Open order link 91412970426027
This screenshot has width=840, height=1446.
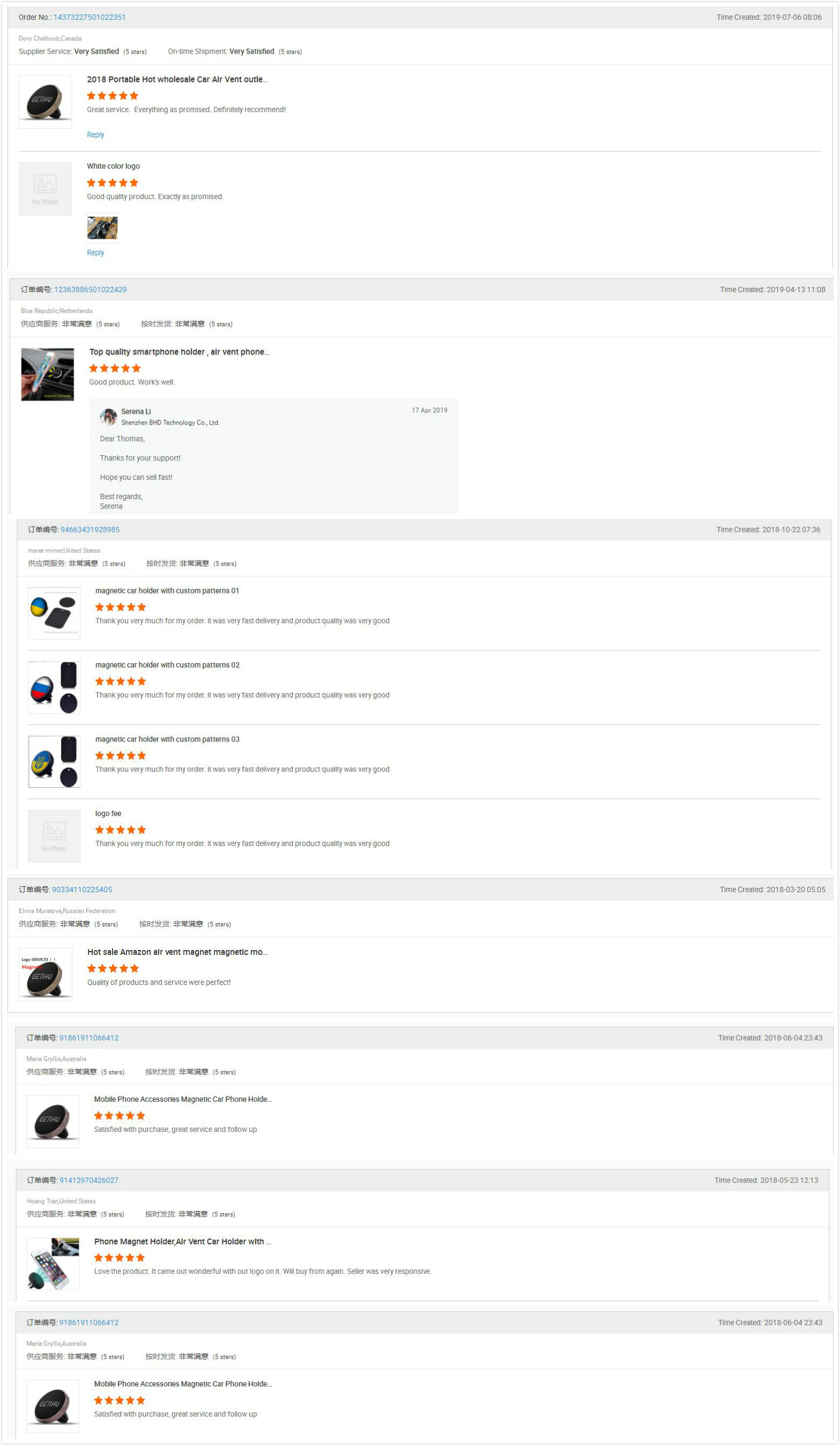coord(87,1180)
